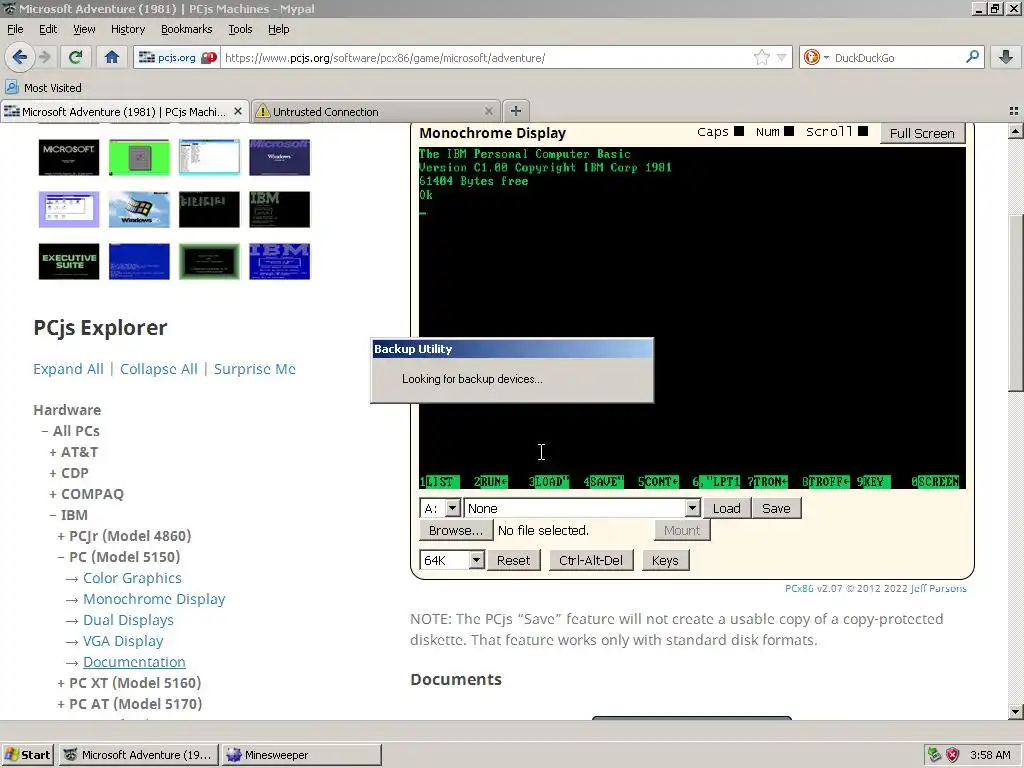Open the Help menu
Image resolution: width=1024 pixels, height=768 pixels.
pyautogui.click(x=278, y=29)
